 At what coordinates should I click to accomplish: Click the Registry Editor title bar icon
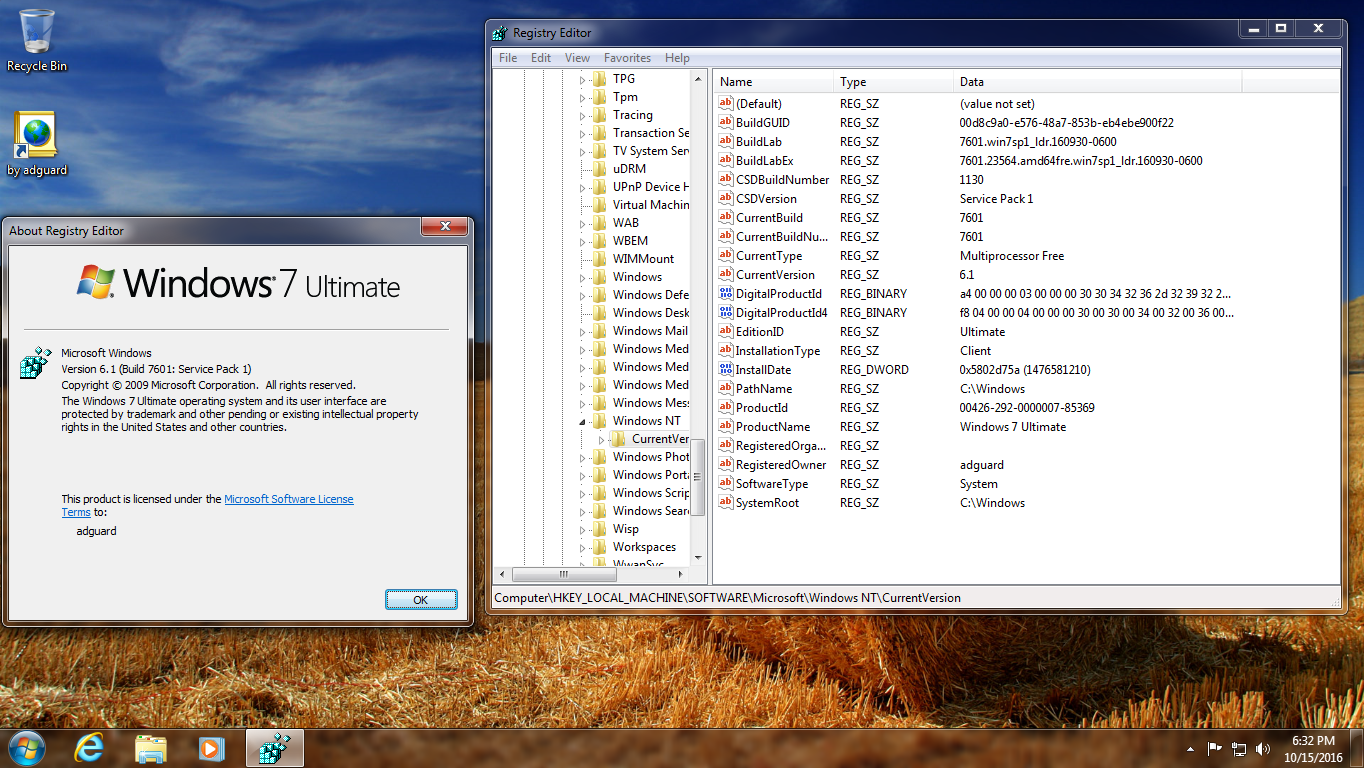[500, 33]
